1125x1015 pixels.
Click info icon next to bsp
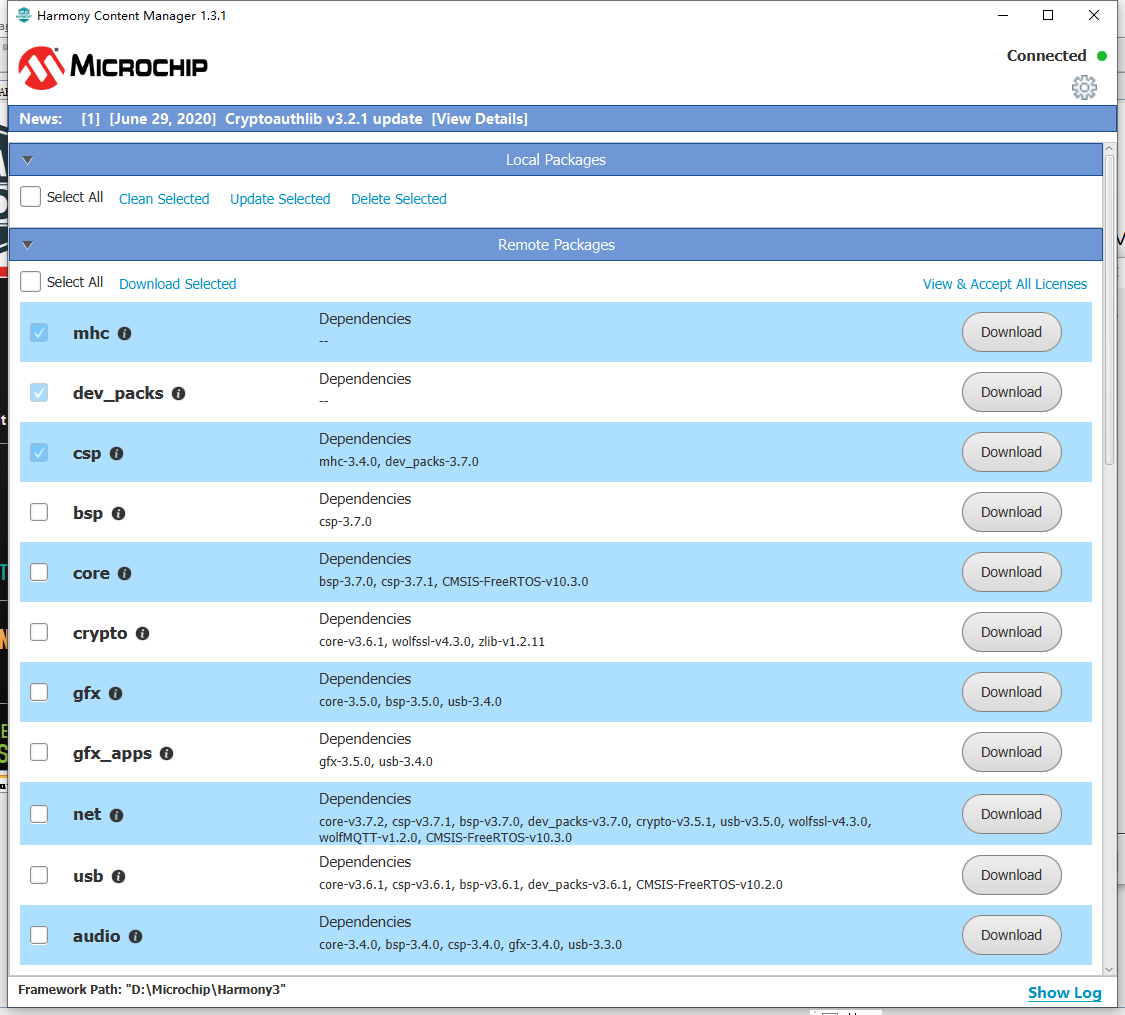click(118, 514)
